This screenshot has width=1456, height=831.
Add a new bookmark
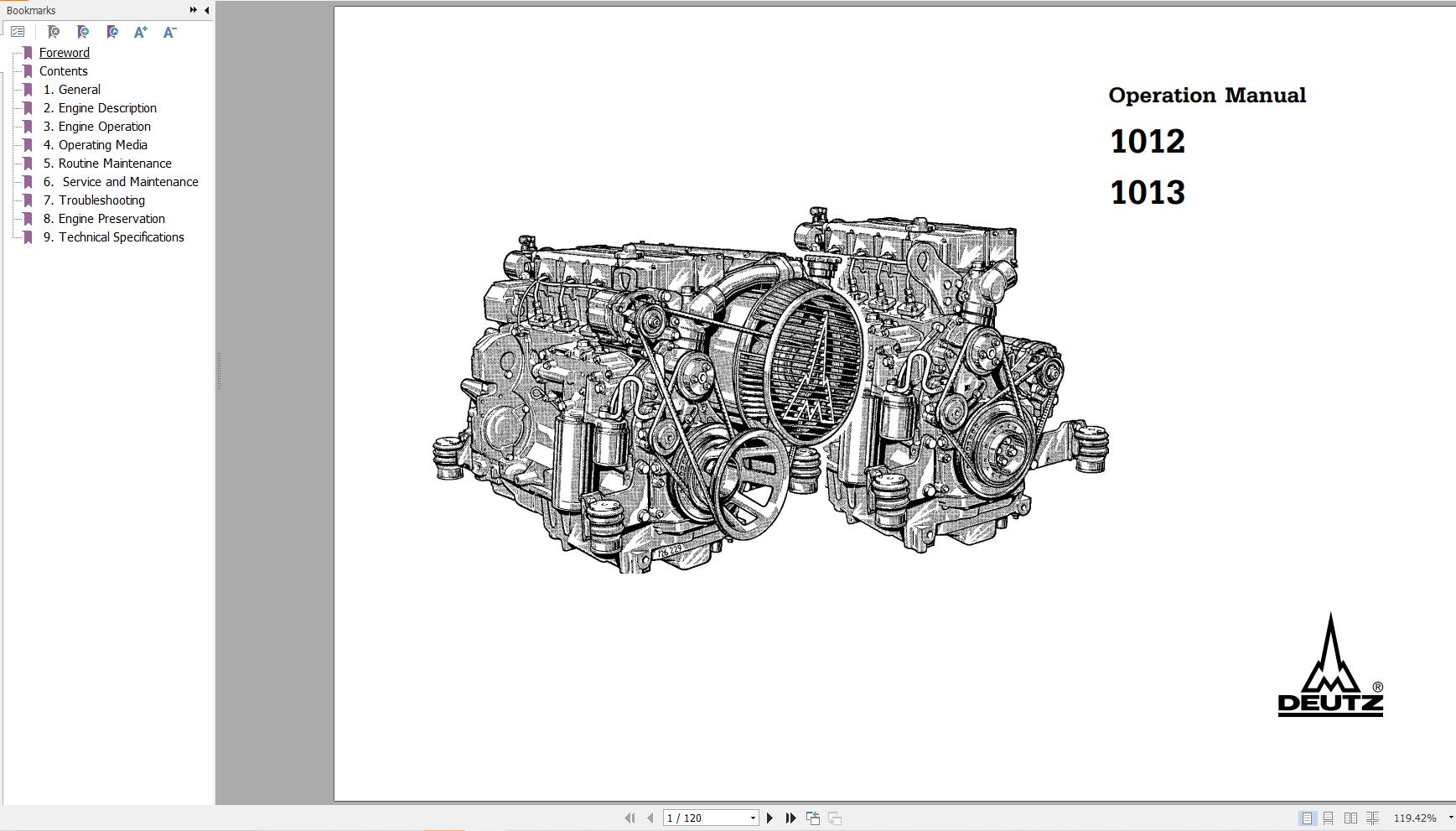(x=82, y=33)
